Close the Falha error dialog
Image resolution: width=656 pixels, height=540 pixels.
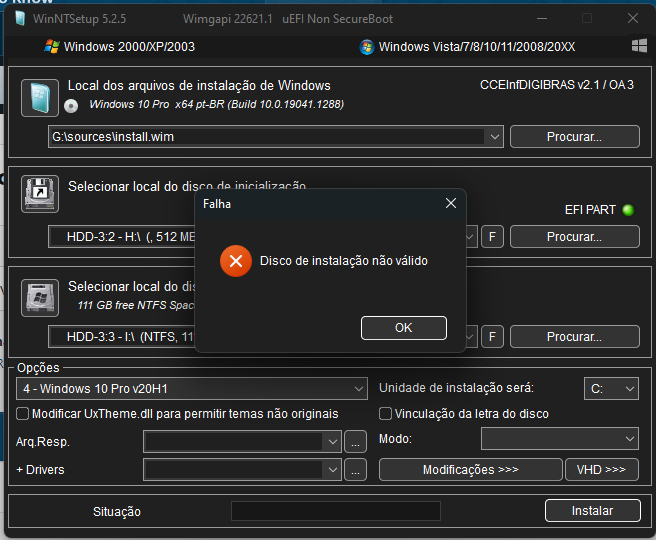[451, 203]
